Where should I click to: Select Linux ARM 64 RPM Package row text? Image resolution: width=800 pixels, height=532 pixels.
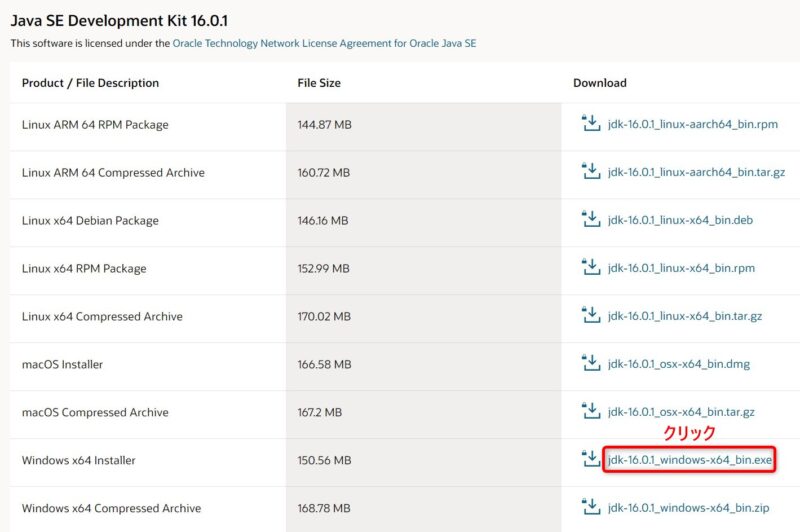pos(95,124)
